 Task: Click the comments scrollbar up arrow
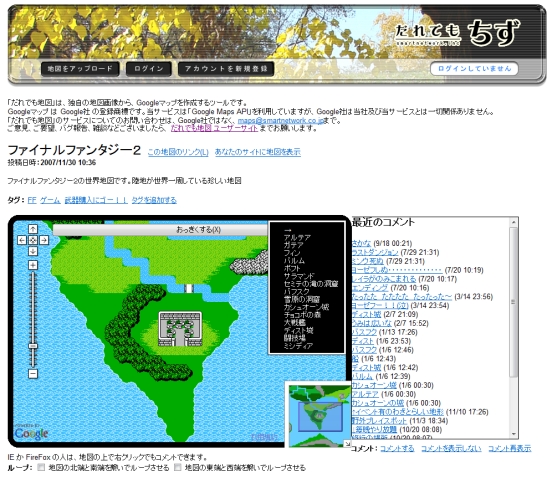pyautogui.click(x=514, y=222)
